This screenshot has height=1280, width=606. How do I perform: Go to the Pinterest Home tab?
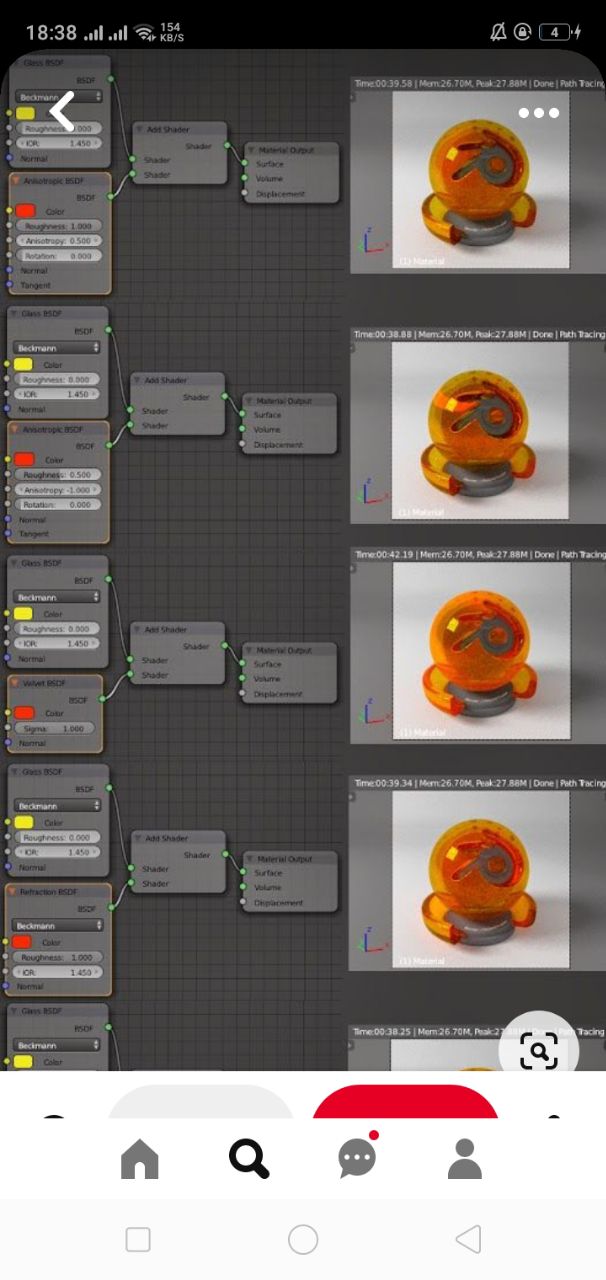pos(140,1158)
